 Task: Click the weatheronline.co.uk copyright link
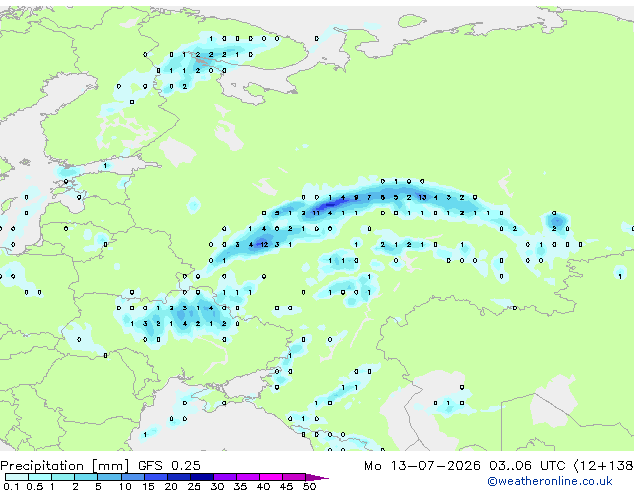(549, 481)
